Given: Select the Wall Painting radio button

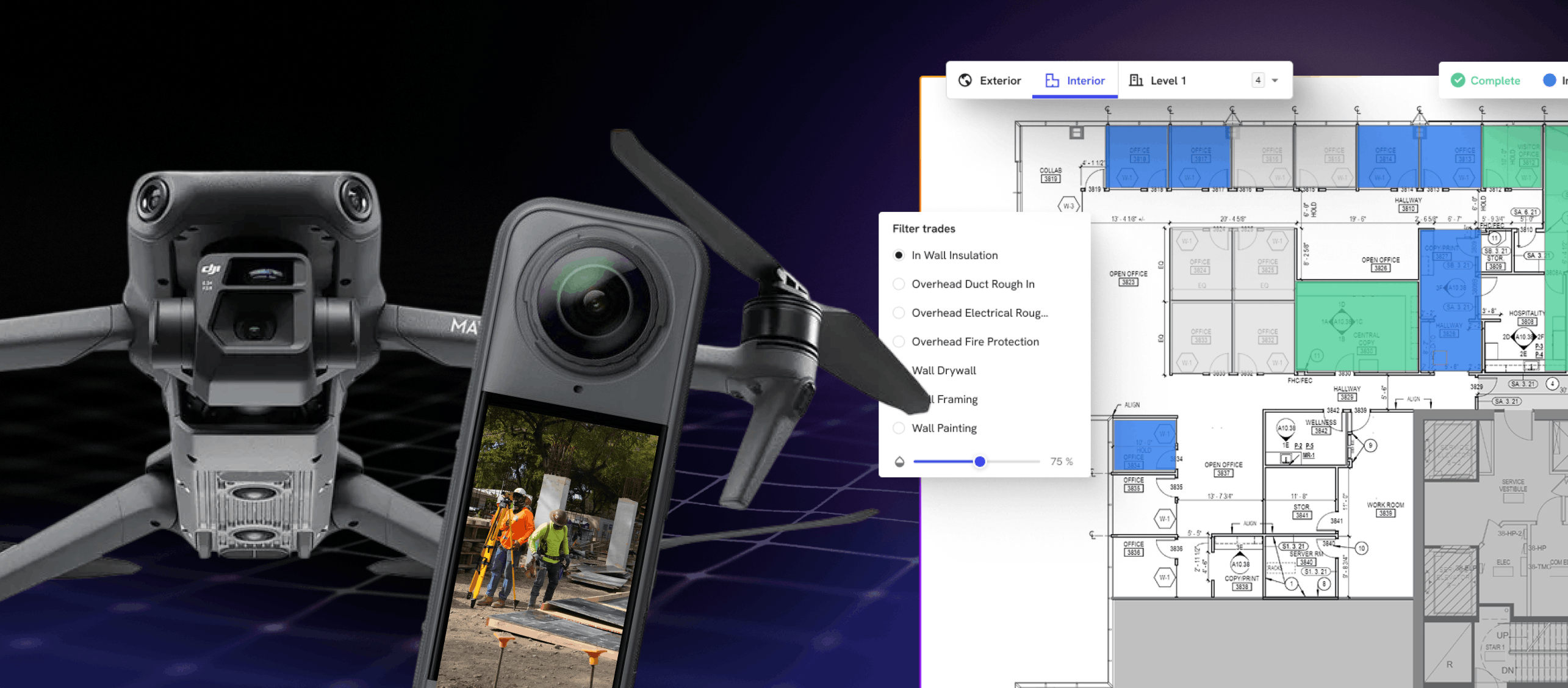Looking at the screenshot, I should (x=899, y=428).
